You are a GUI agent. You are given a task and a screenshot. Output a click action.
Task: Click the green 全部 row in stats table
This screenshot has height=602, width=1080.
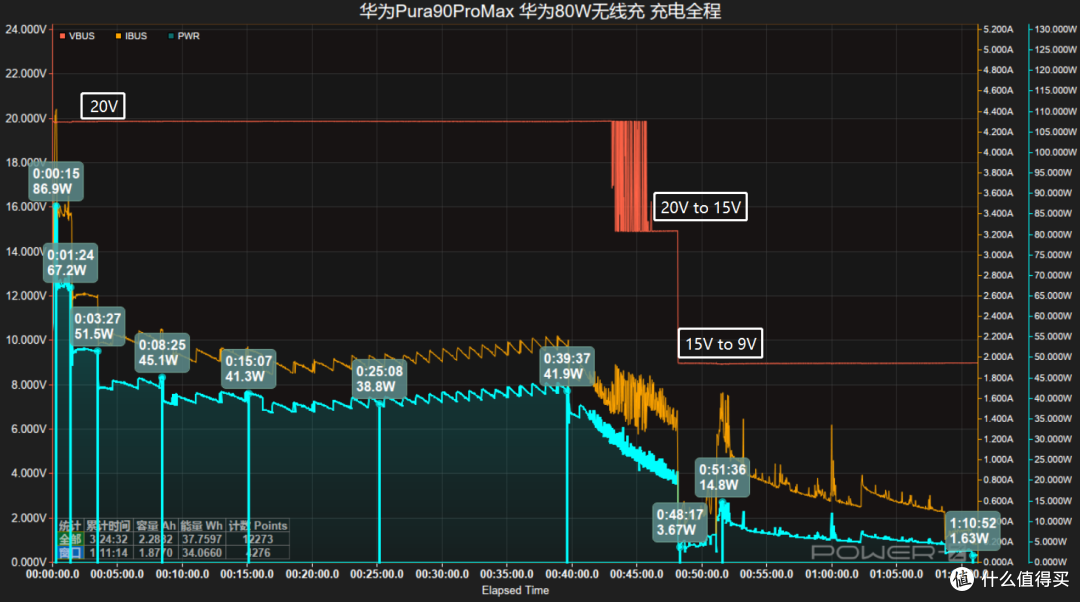(x=174, y=539)
